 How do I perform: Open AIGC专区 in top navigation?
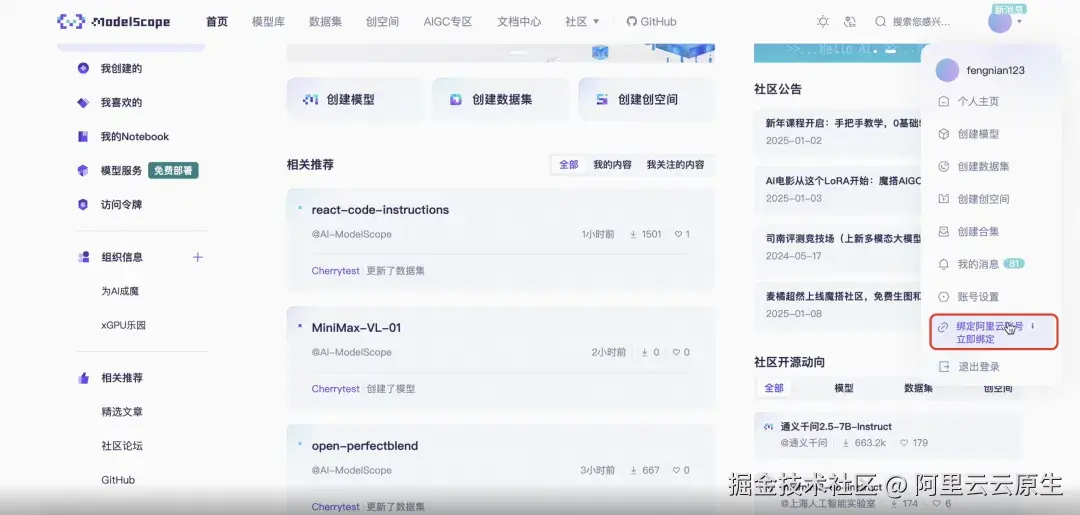tap(448, 21)
